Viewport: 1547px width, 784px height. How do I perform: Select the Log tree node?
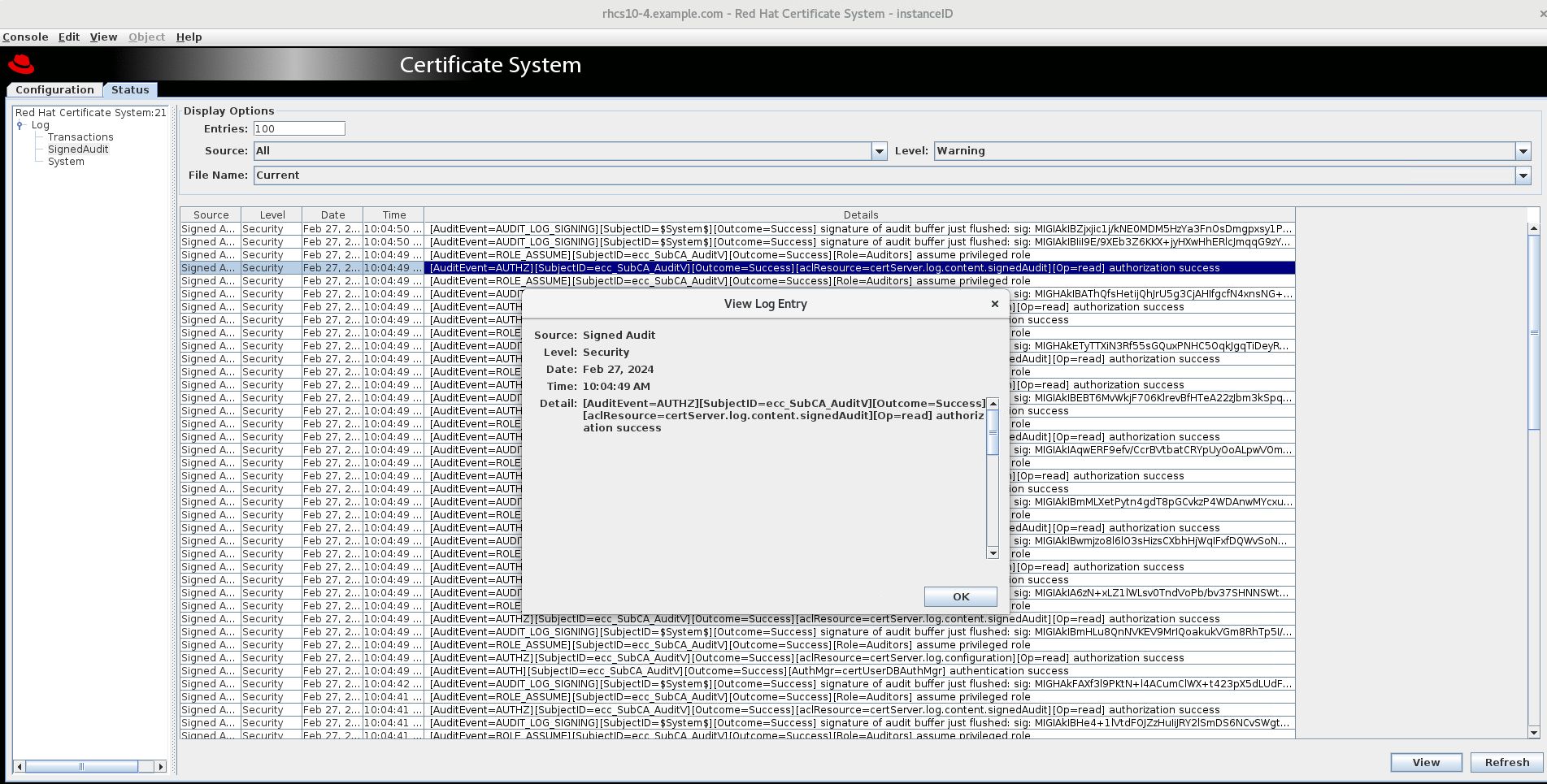click(x=41, y=125)
